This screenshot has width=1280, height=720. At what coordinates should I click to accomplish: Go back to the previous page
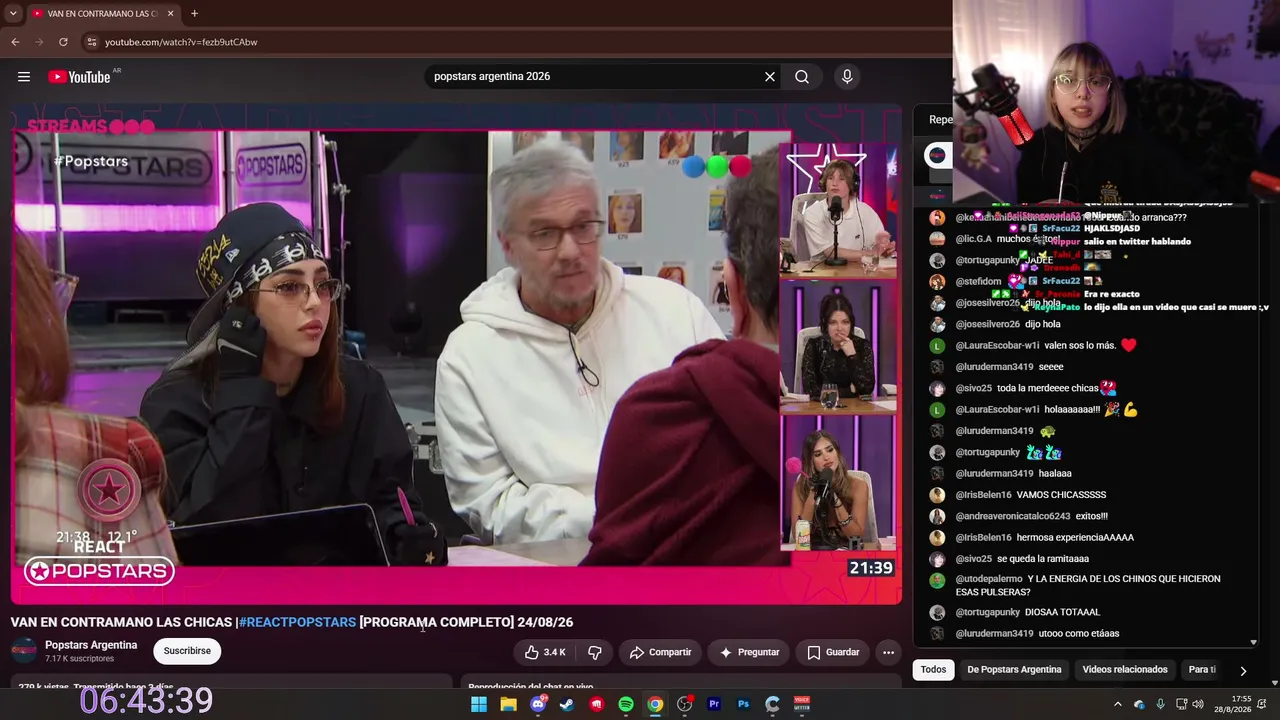coord(15,42)
